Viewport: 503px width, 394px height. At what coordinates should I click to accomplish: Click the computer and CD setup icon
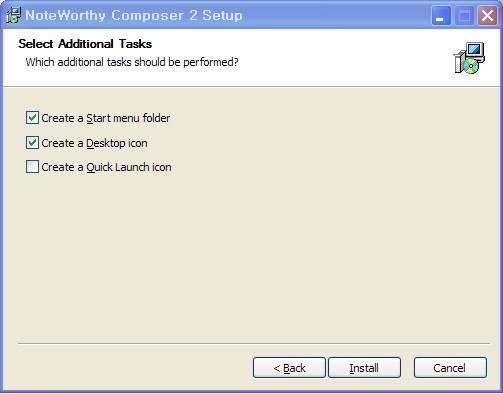(469, 58)
